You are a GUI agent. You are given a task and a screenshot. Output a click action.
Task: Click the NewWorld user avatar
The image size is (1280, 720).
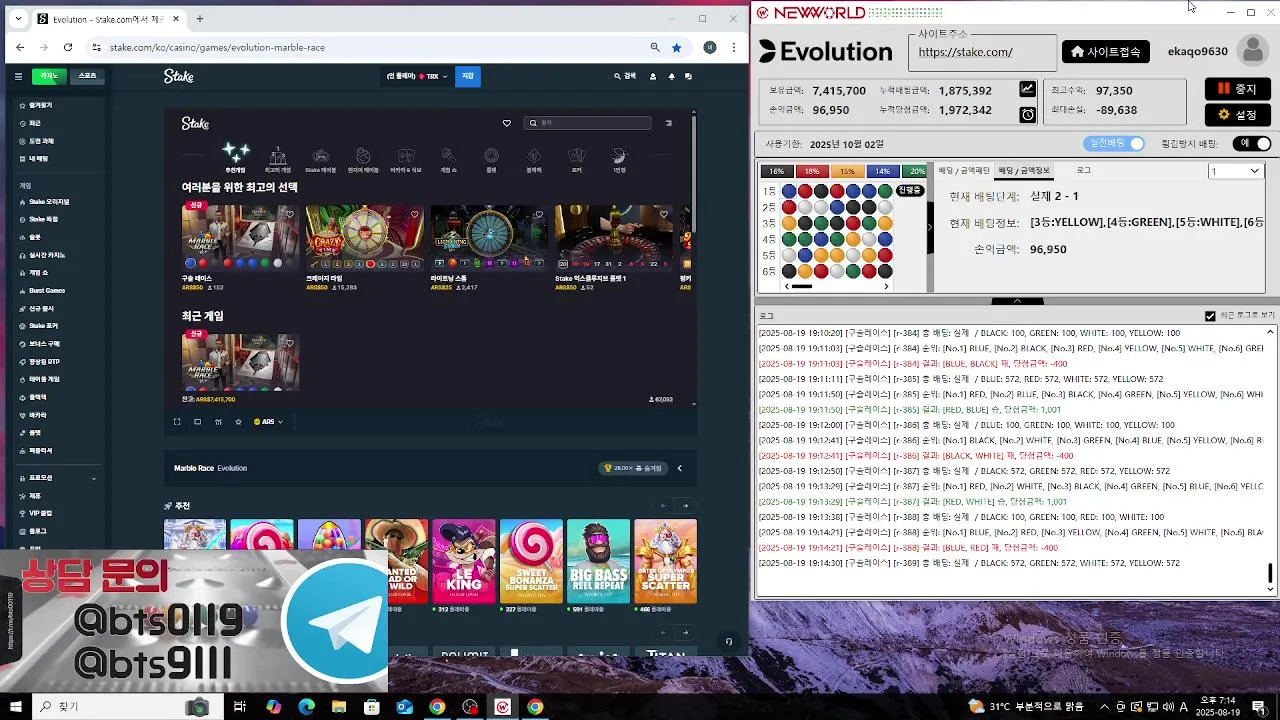[x=1251, y=51]
